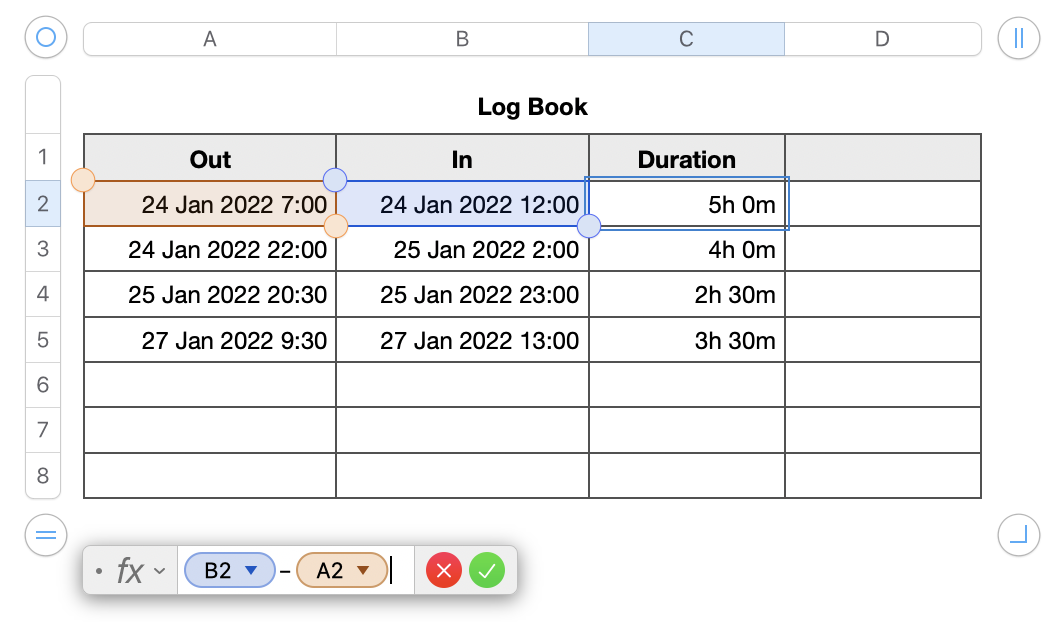Image resolution: width=1052 pixels, height=622 pixels.
Task: Click the green accept formula checkmark
Action: click(487, 571)
